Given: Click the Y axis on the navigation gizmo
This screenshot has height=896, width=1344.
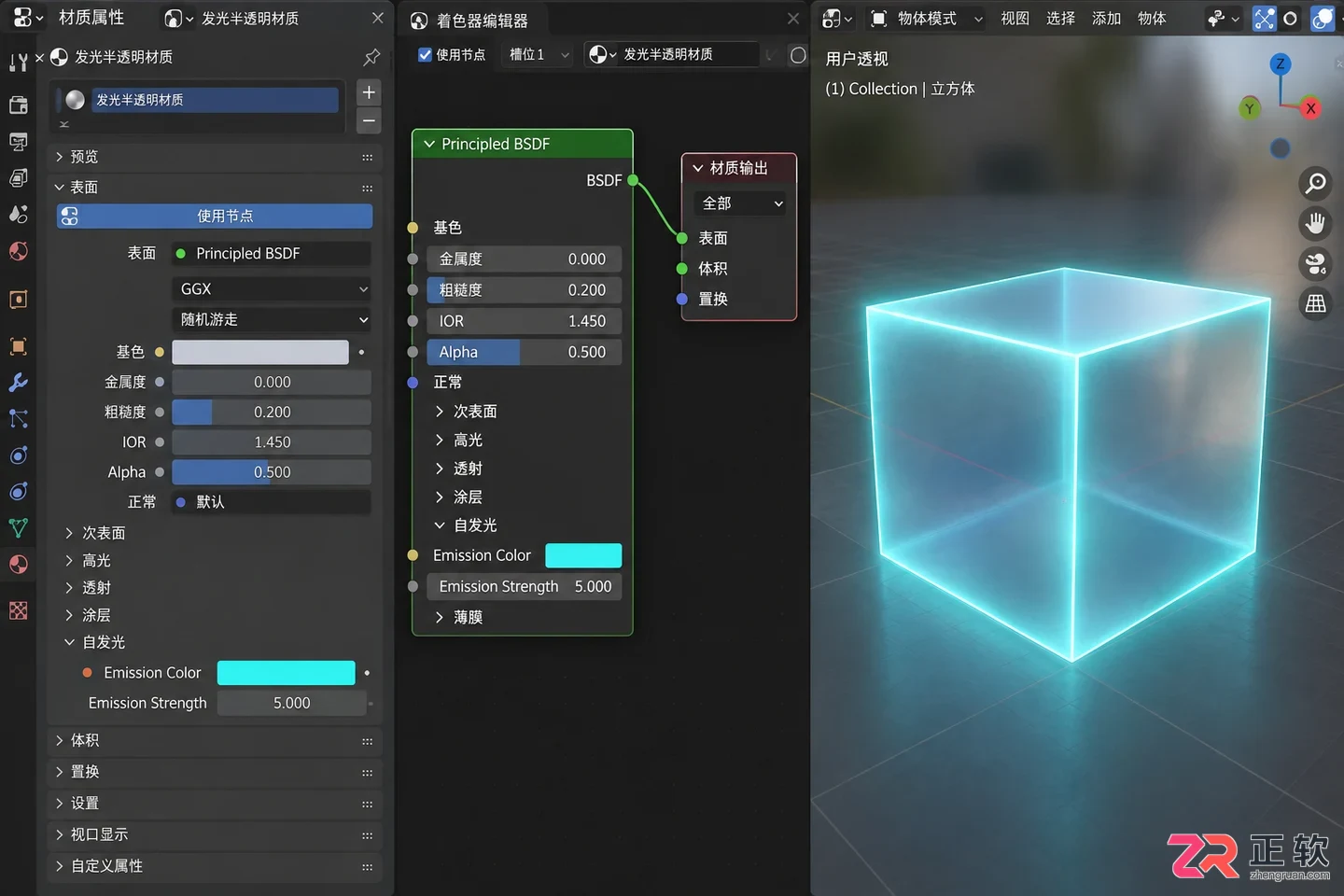Looking at the screenshot, I should 1249,108.
